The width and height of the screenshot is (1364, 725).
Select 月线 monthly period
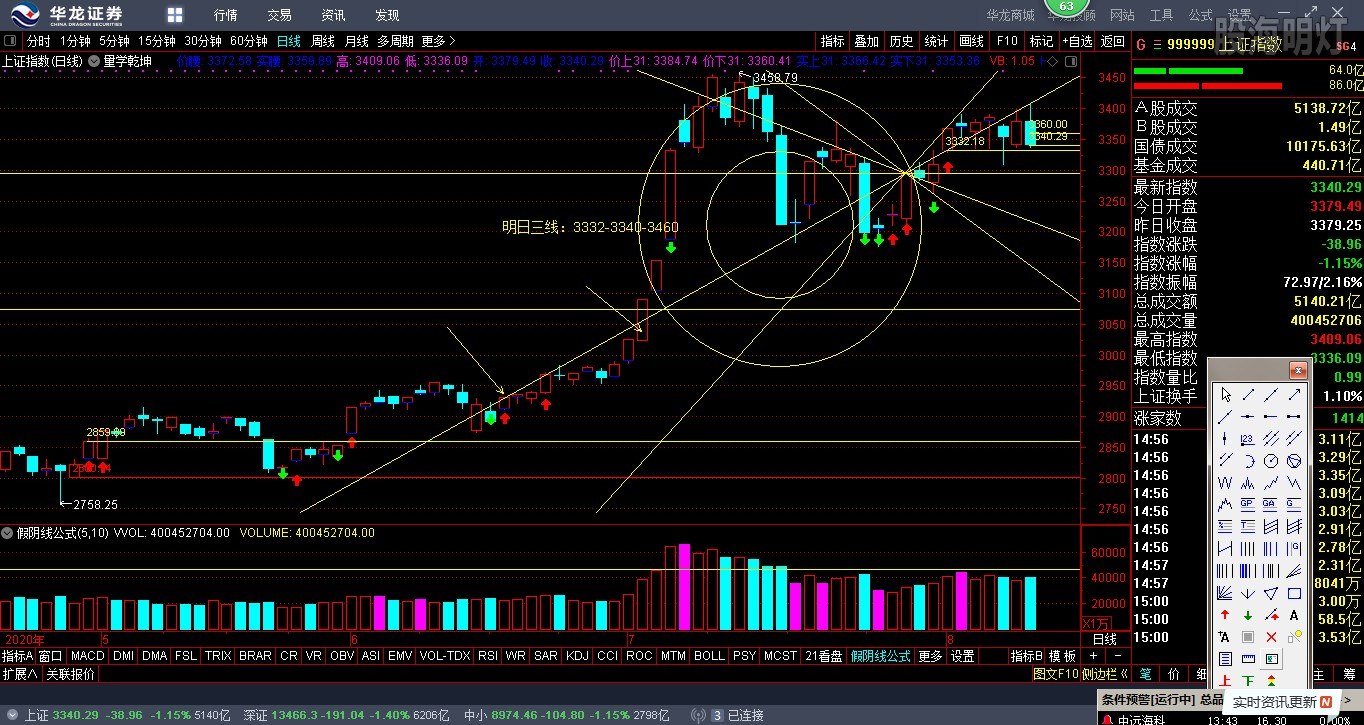tap(357, 41)
